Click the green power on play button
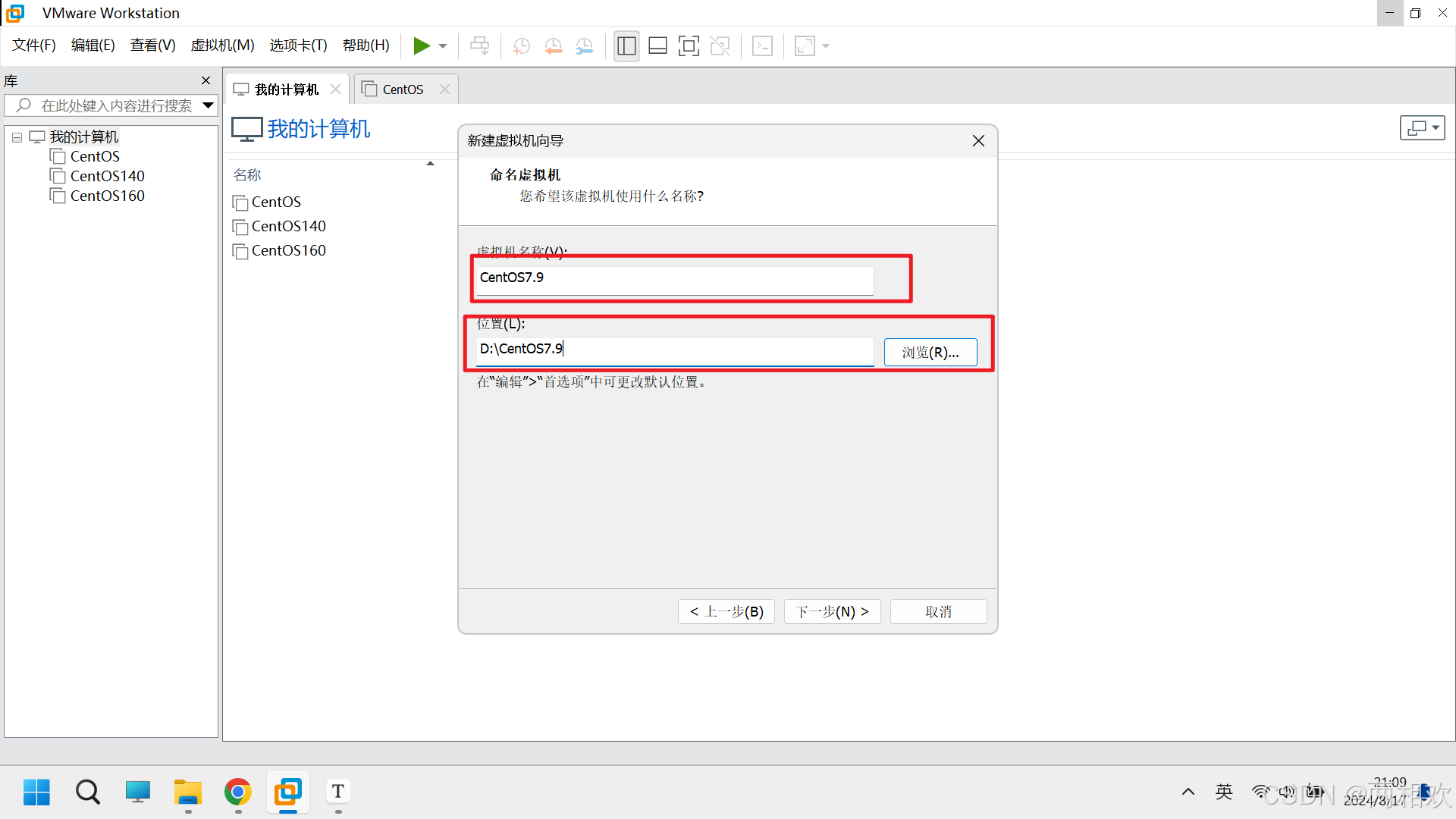Viewport: 1456px width, 819px height. pyautogui.click(x=421, y=46)
